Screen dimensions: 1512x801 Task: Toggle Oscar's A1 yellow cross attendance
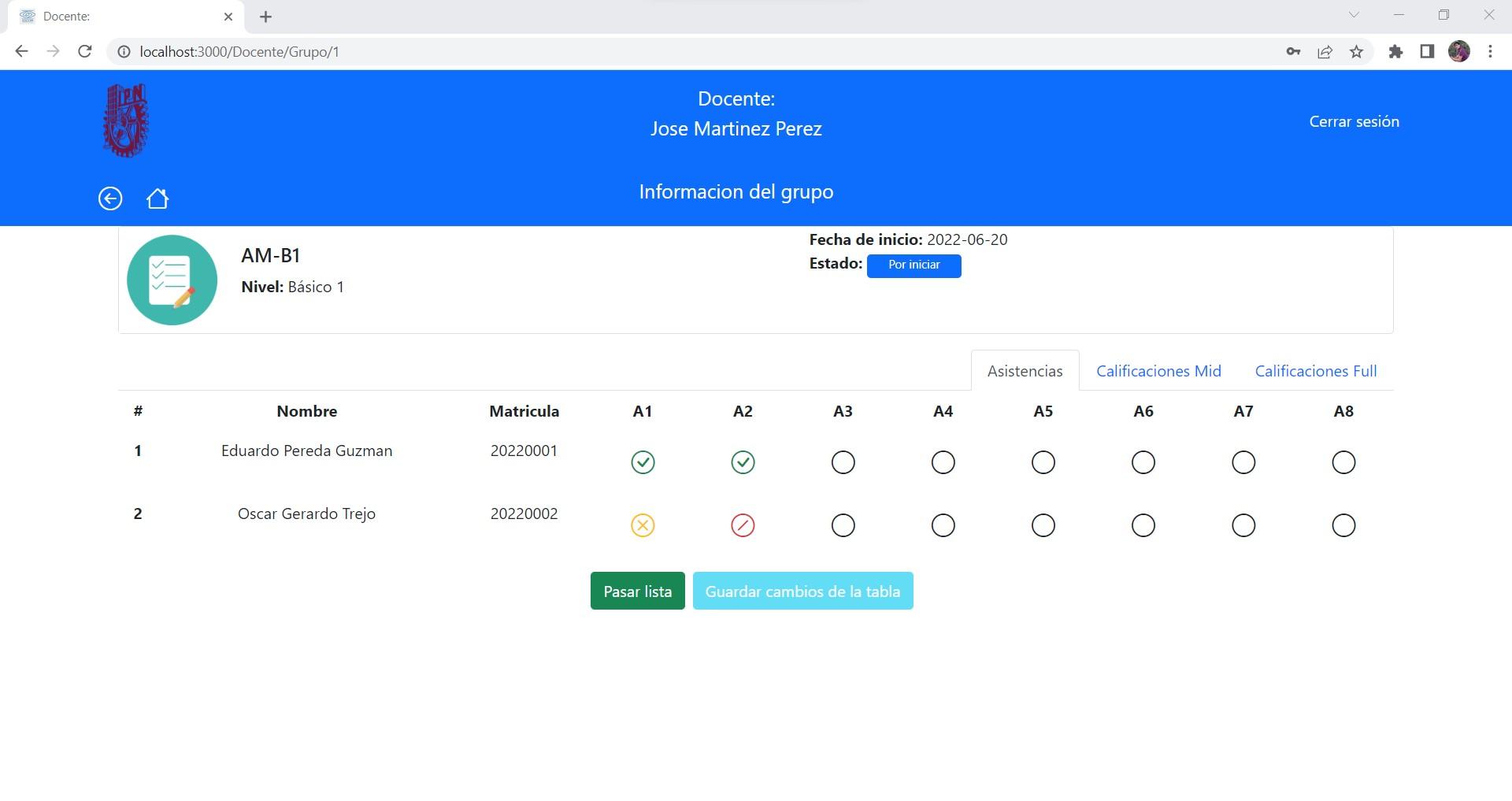[643, 525]
